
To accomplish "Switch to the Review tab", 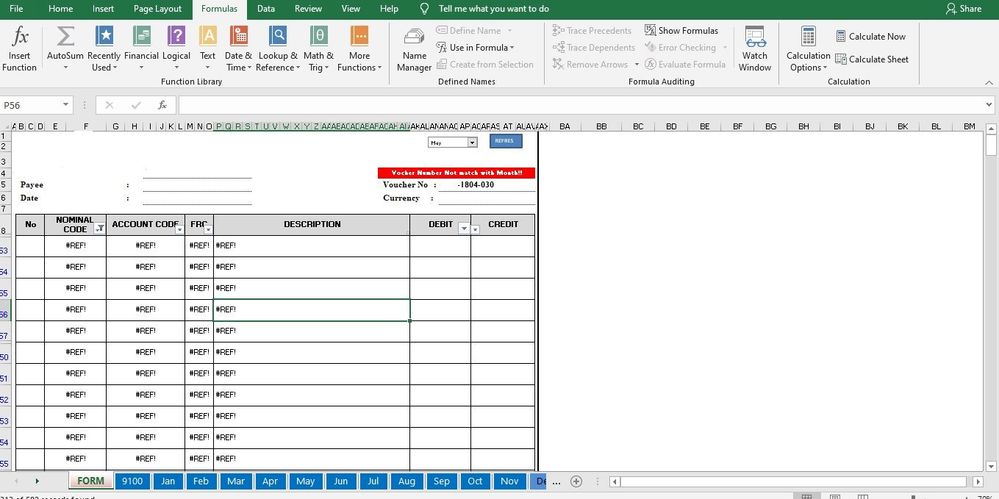I will click(x=308, y=9).
